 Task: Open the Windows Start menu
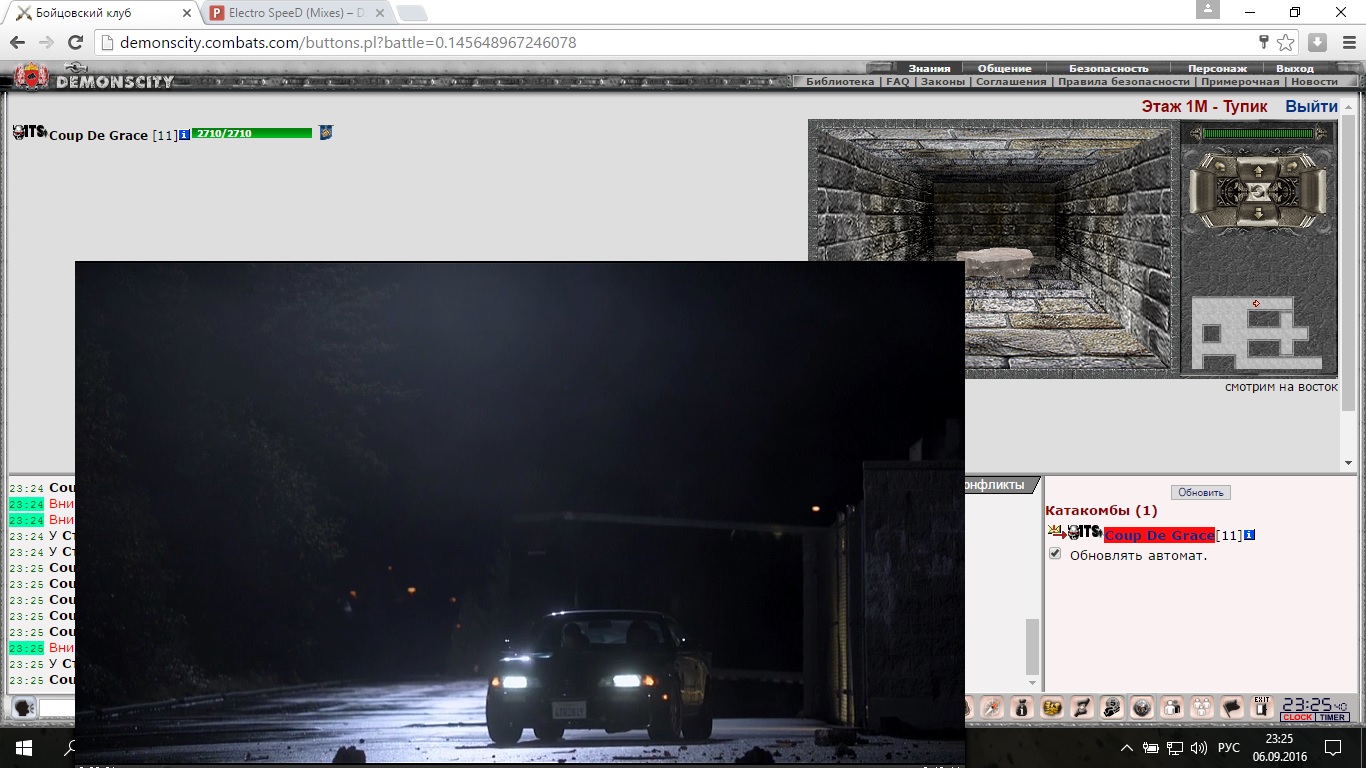[x=24, y=747]
